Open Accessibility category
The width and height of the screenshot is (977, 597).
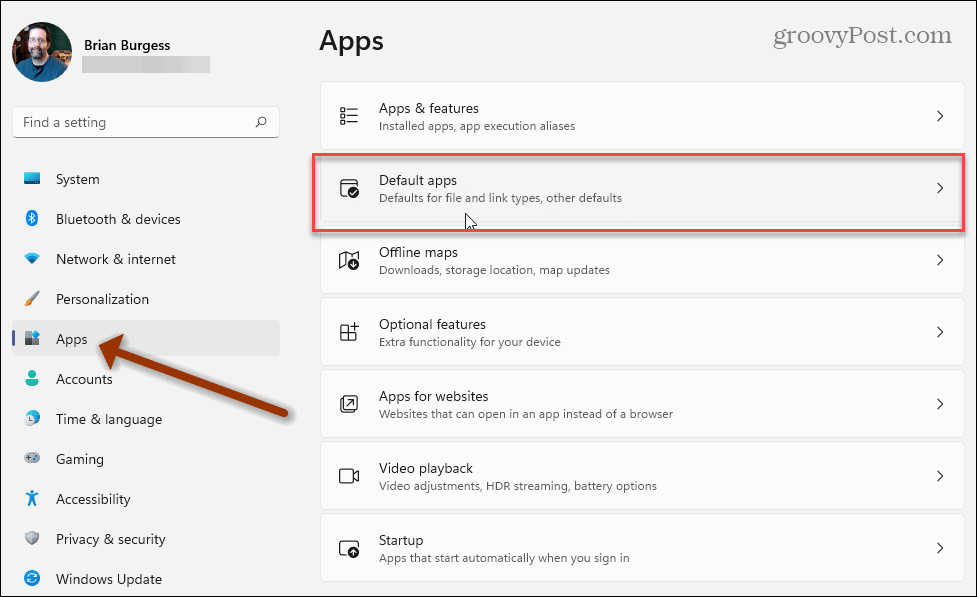(146, 498)
